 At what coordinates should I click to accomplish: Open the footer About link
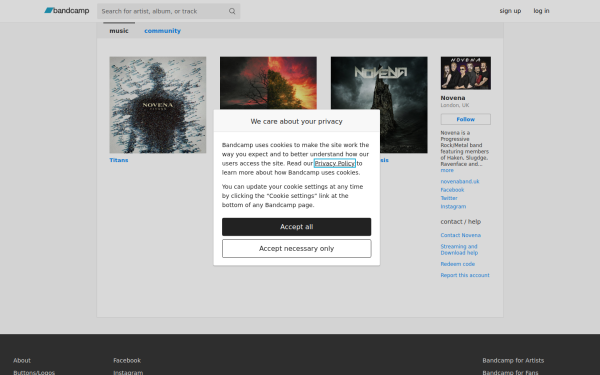coord(22,360)
